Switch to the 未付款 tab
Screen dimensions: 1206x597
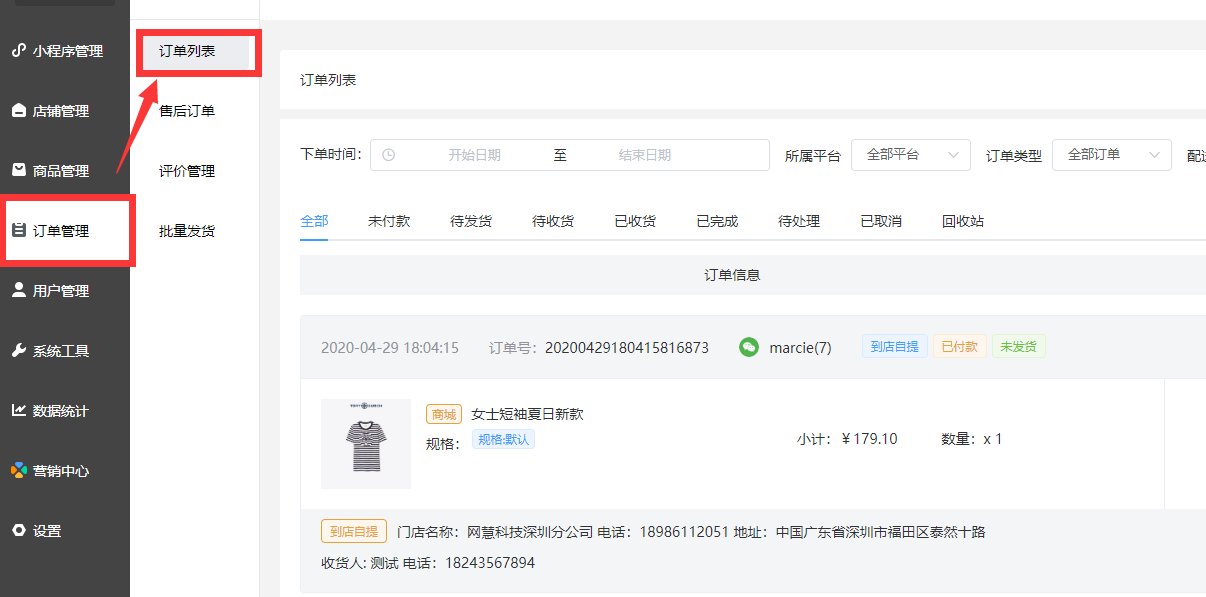389,221
